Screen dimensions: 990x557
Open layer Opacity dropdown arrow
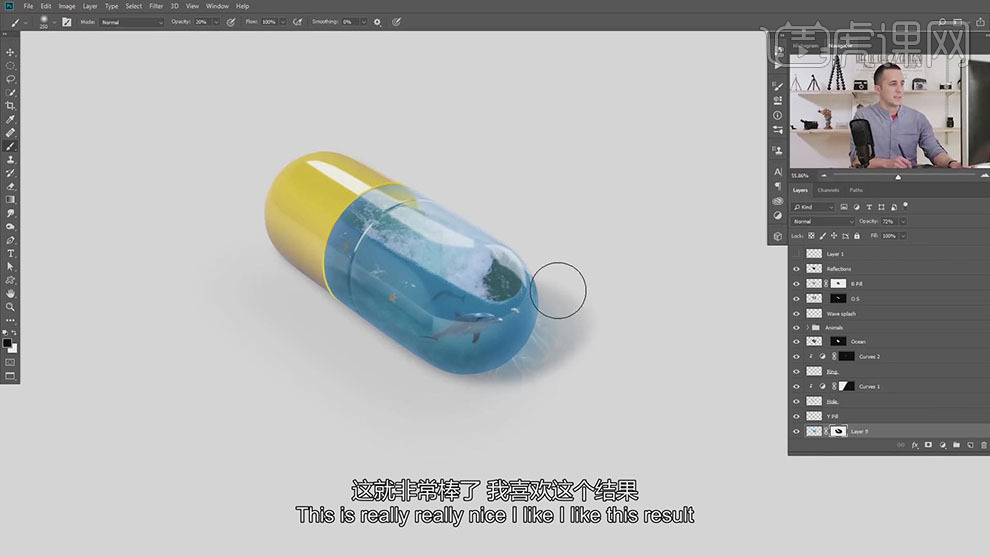pos(904,222)
